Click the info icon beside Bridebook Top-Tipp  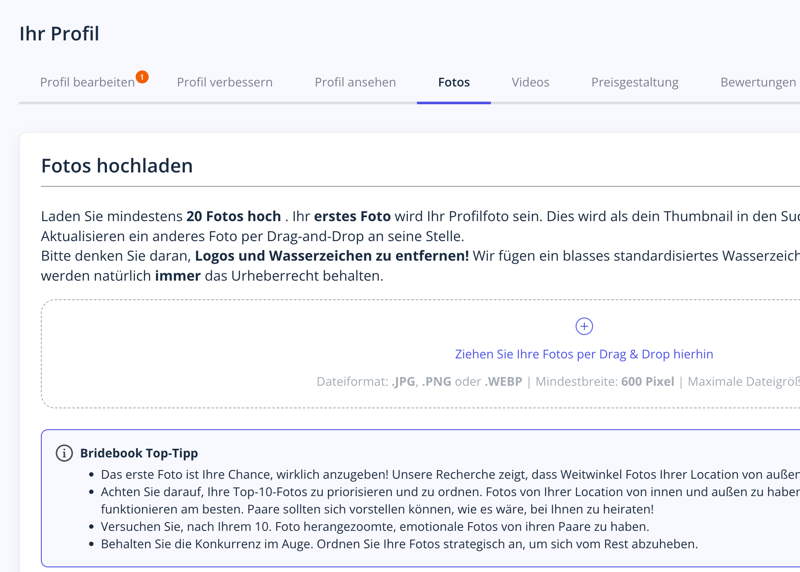[64, 453]
